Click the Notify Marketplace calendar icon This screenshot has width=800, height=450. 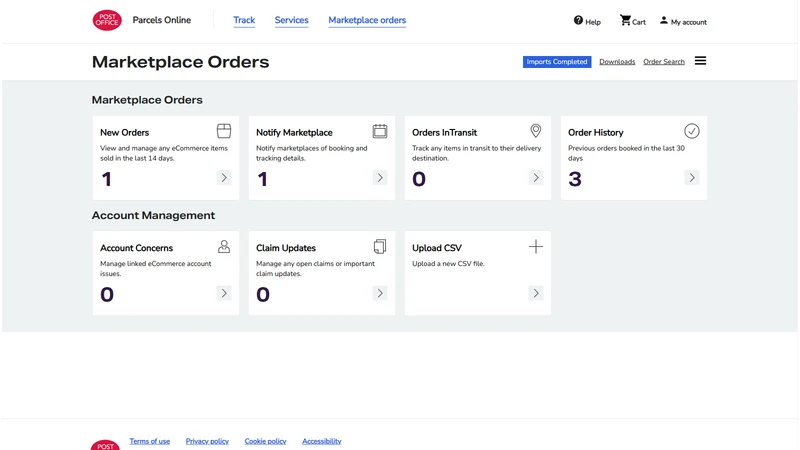coord(380,131)
